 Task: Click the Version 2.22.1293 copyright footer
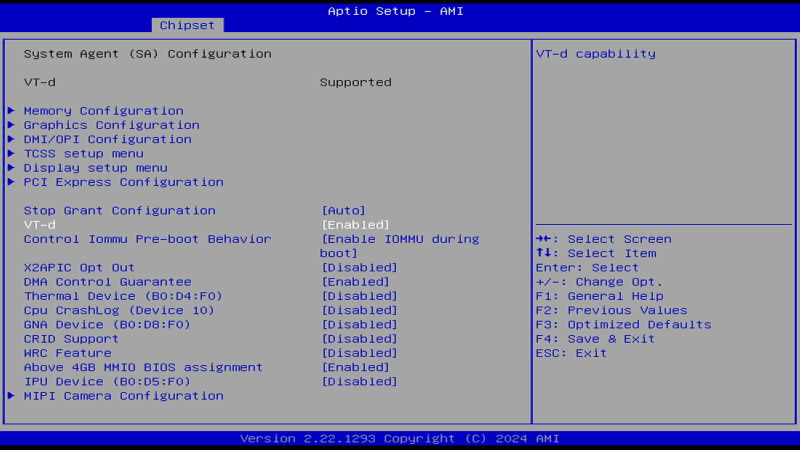pos(400,439)
